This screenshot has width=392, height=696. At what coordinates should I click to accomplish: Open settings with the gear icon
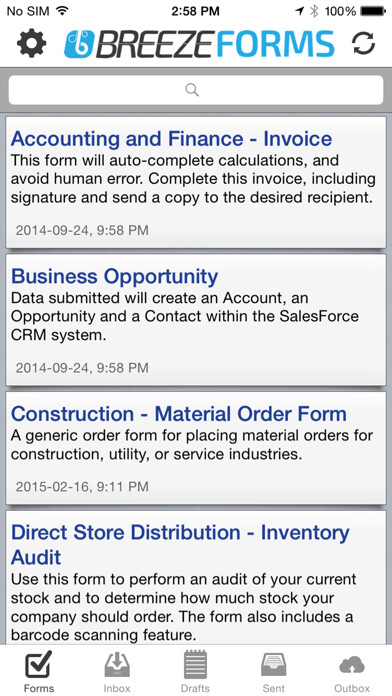[32, 43]
